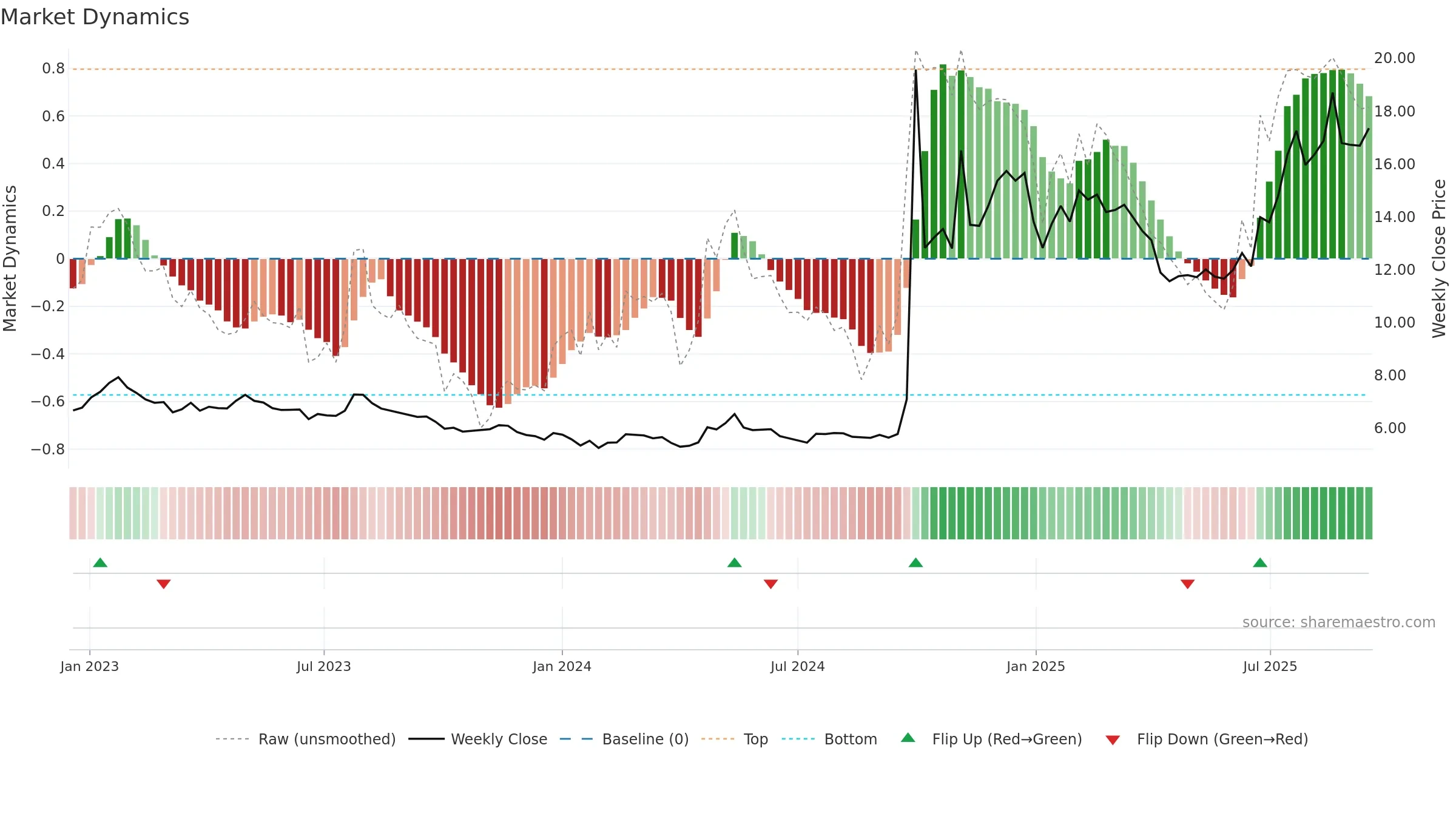The width and height of the screenshot is (1456, 819).
Task: Click the Jan 2025 x-axis label
Action: pos(1036,666)
